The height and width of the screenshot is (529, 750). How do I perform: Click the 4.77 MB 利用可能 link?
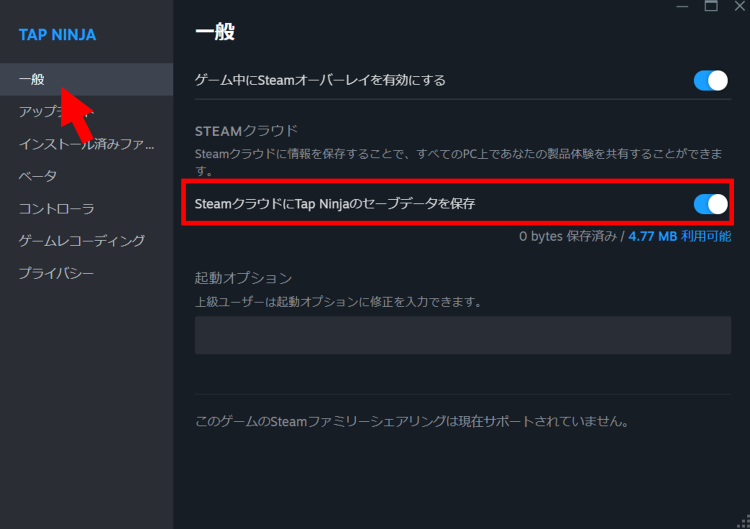pos(680,236)
